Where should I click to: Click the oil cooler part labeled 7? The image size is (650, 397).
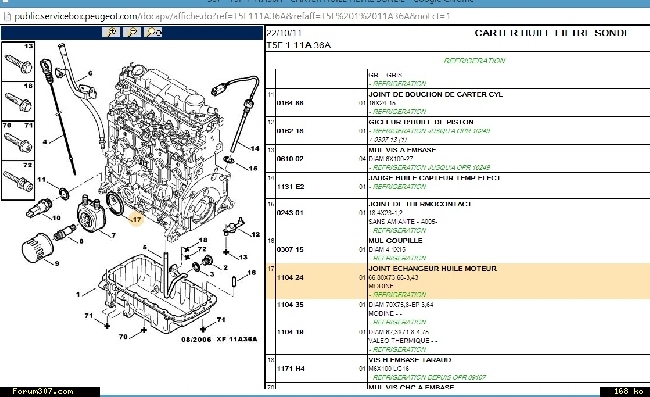(x=90, y=213)
